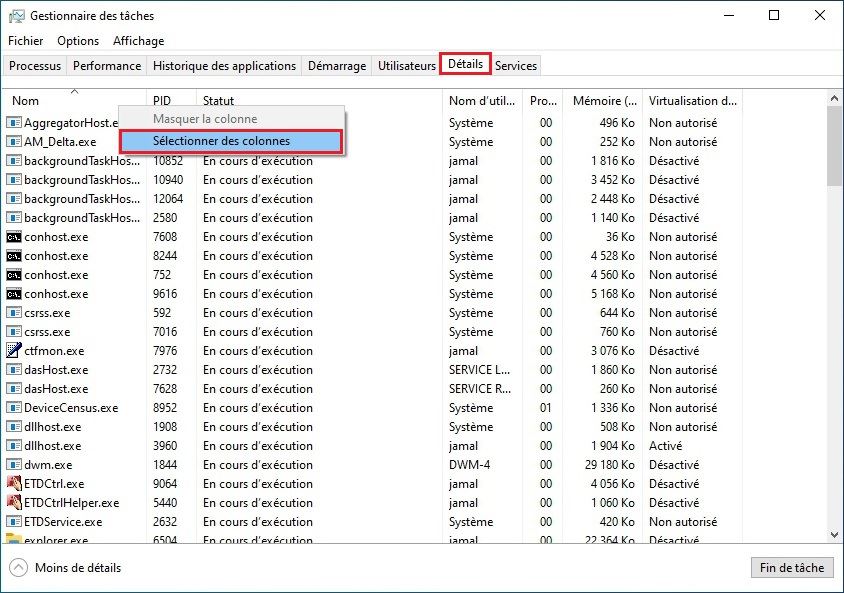
Task: Click Masquer la colonne menu entry
Action: tap(205, 119)
